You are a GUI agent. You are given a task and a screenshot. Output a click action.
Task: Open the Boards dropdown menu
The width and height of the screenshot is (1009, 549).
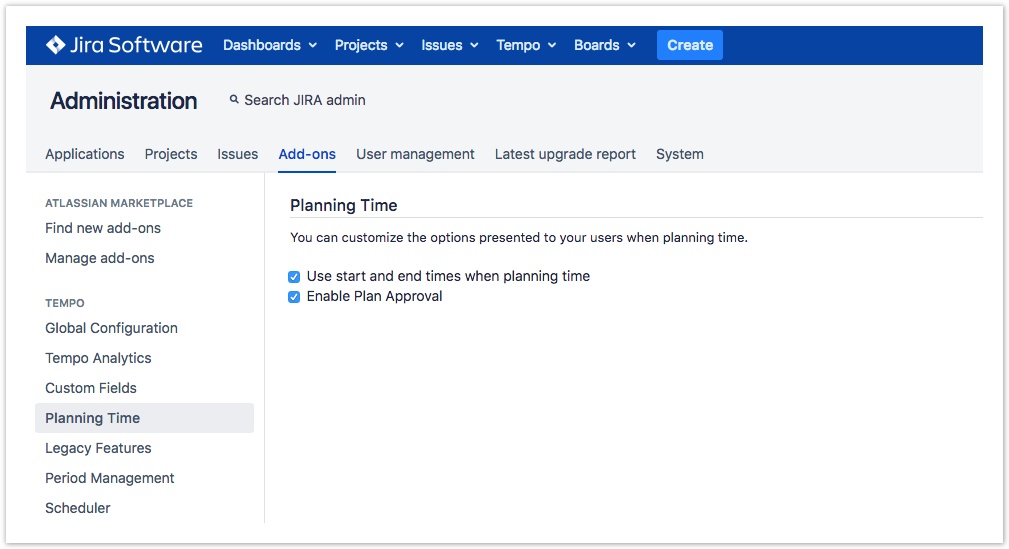pos(605,45)
